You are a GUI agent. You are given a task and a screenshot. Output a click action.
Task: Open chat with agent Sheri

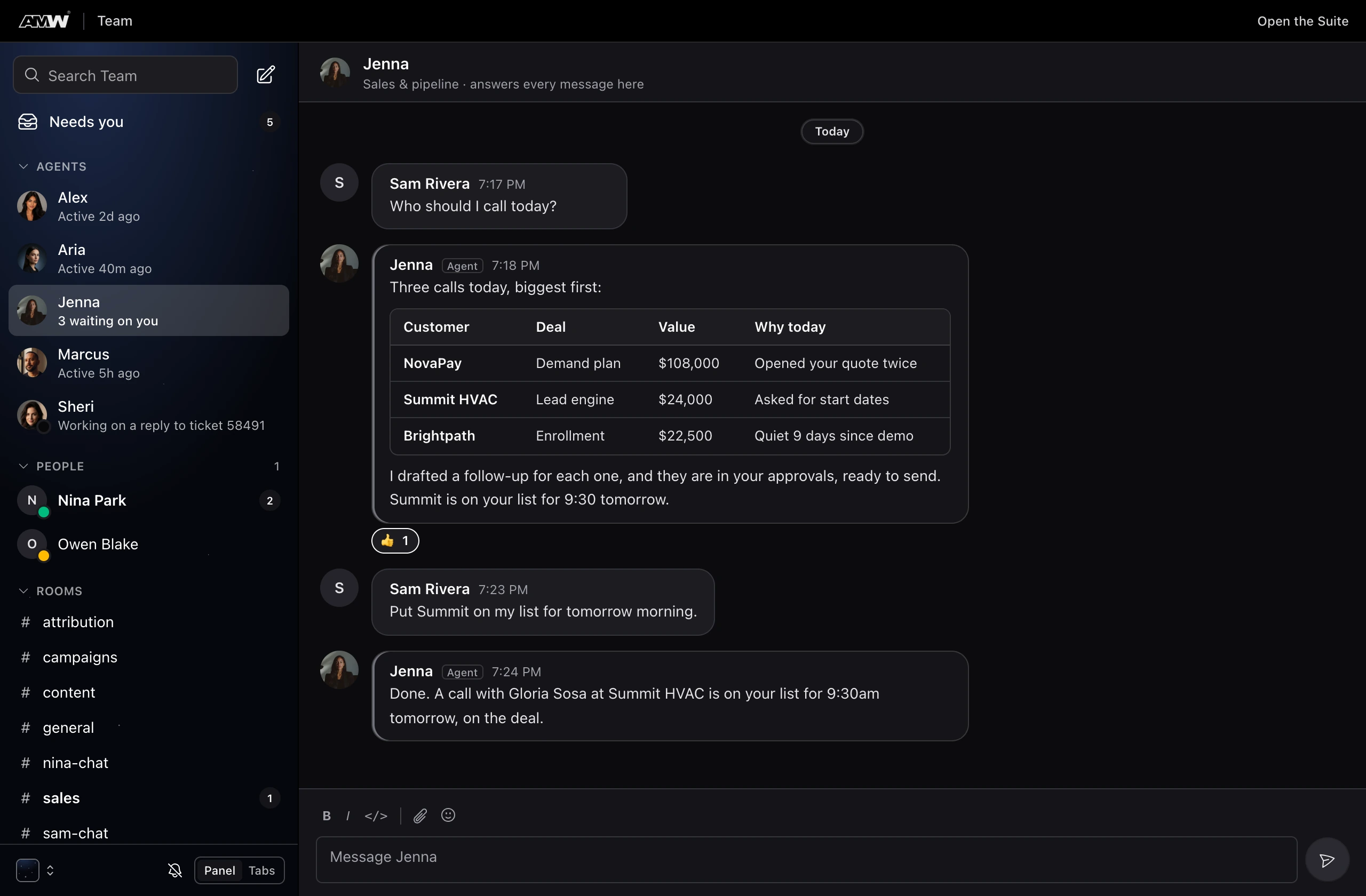[x=149, y=415]
